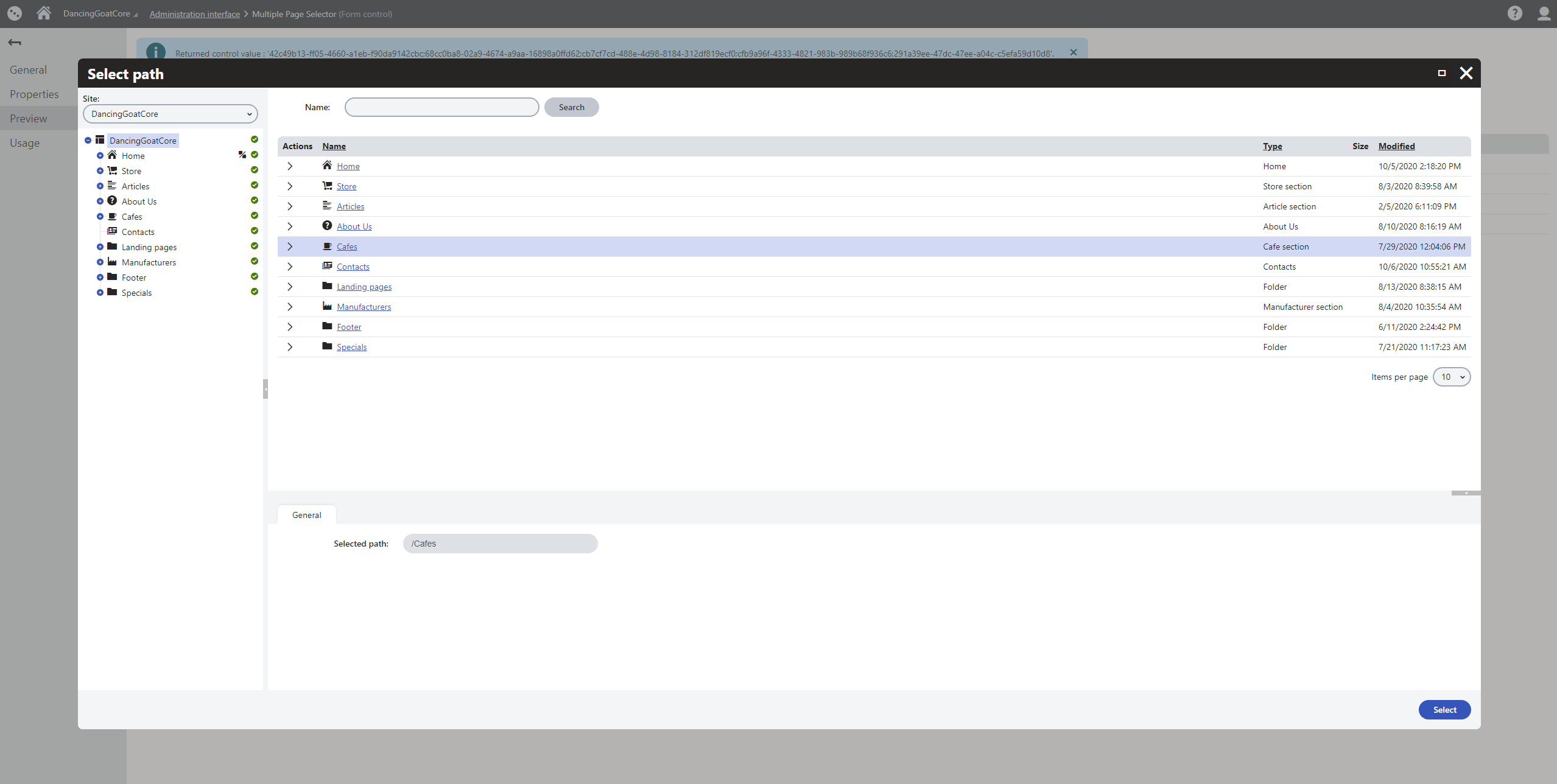This screenshot has width=1557, height=784.
Task: Click the About Us page type icon
Action: 327,225
